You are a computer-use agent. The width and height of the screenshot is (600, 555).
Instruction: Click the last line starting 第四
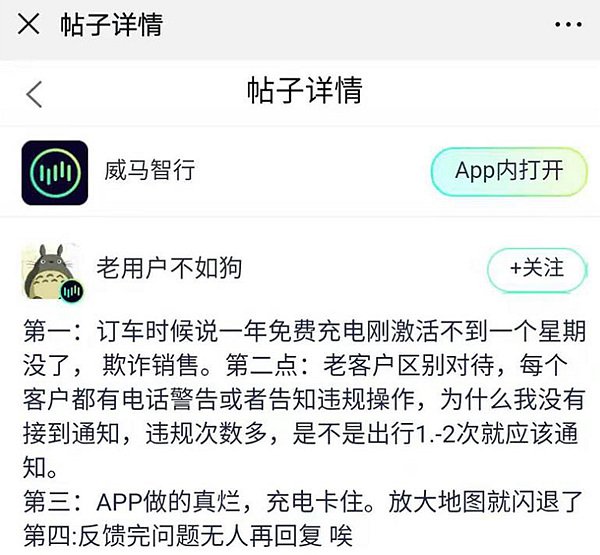pyautogui.click(x=188, y=535)
